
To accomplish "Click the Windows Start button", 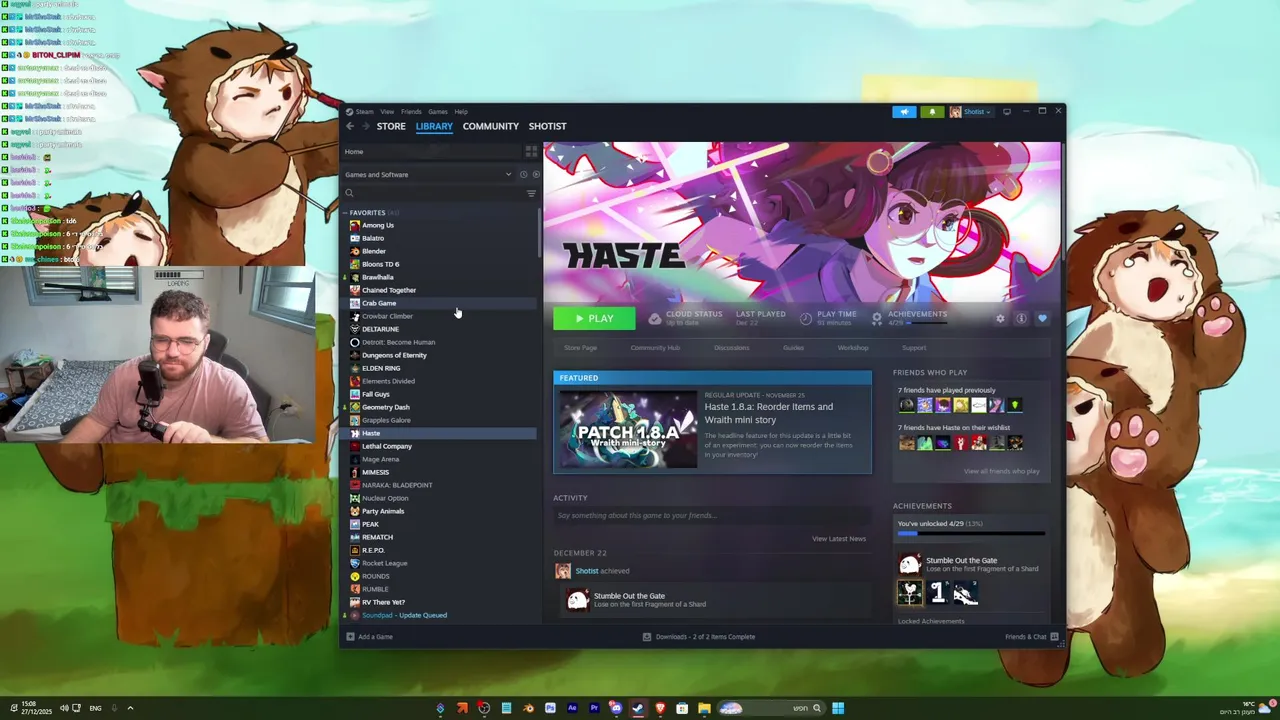I will pos(838,708).
